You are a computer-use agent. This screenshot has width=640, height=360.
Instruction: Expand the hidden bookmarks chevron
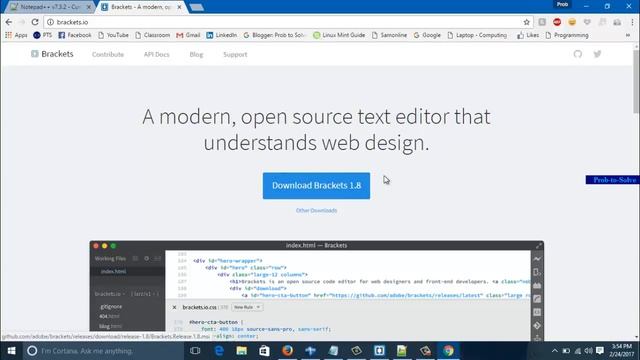click(628, 35)
